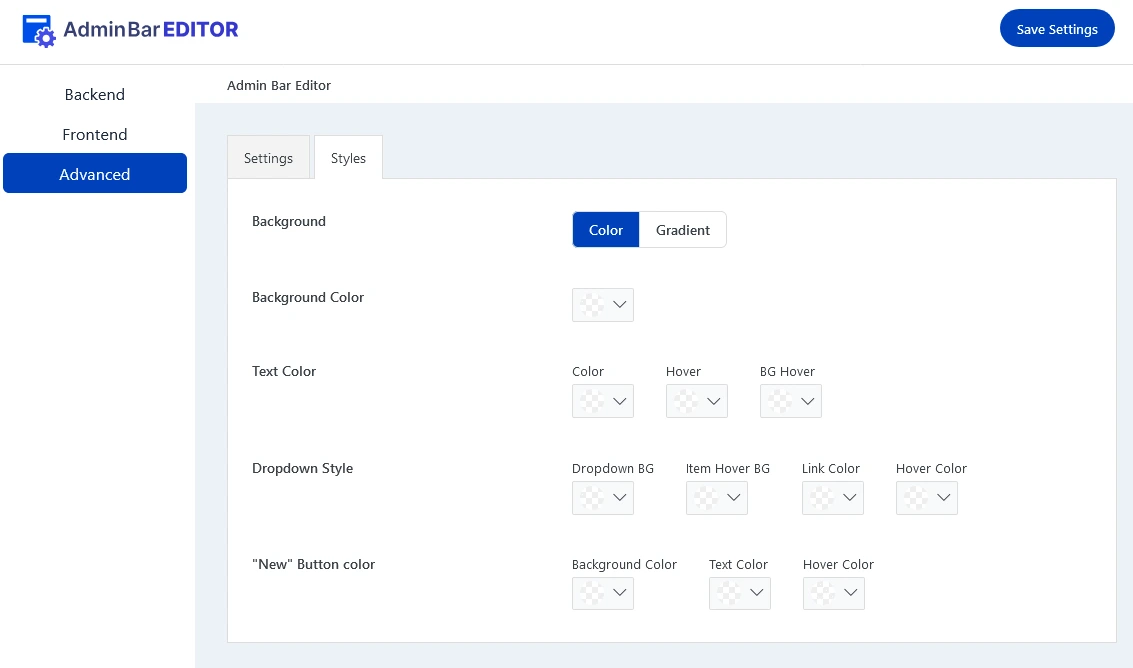This screenshot has width=1133, height=668.
Task: Open New Button Background Color swatch
Action: click(592, 593)
